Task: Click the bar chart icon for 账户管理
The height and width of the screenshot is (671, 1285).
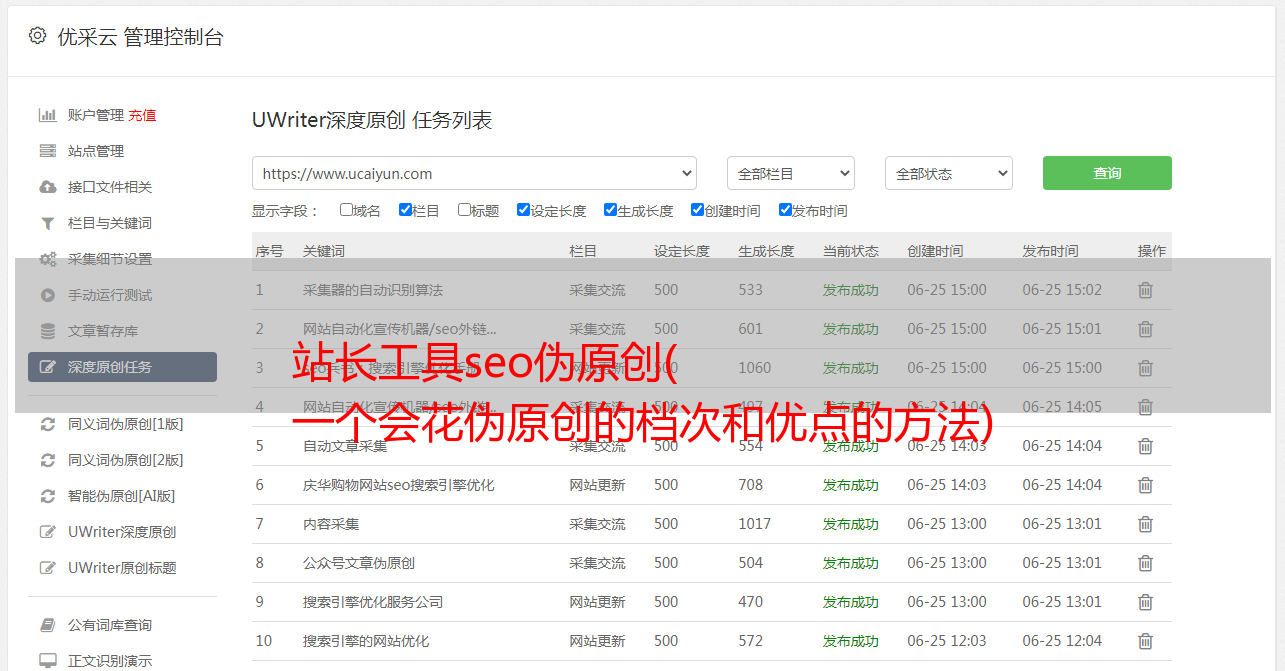Action: [47, 115]
